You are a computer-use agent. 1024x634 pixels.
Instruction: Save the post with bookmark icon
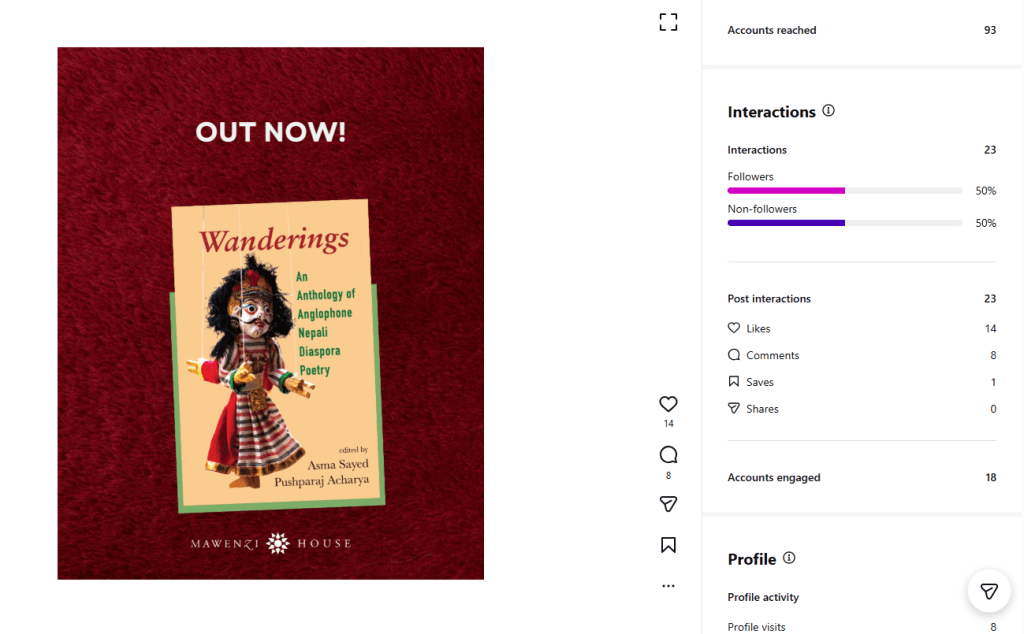[x=668, y=545]
